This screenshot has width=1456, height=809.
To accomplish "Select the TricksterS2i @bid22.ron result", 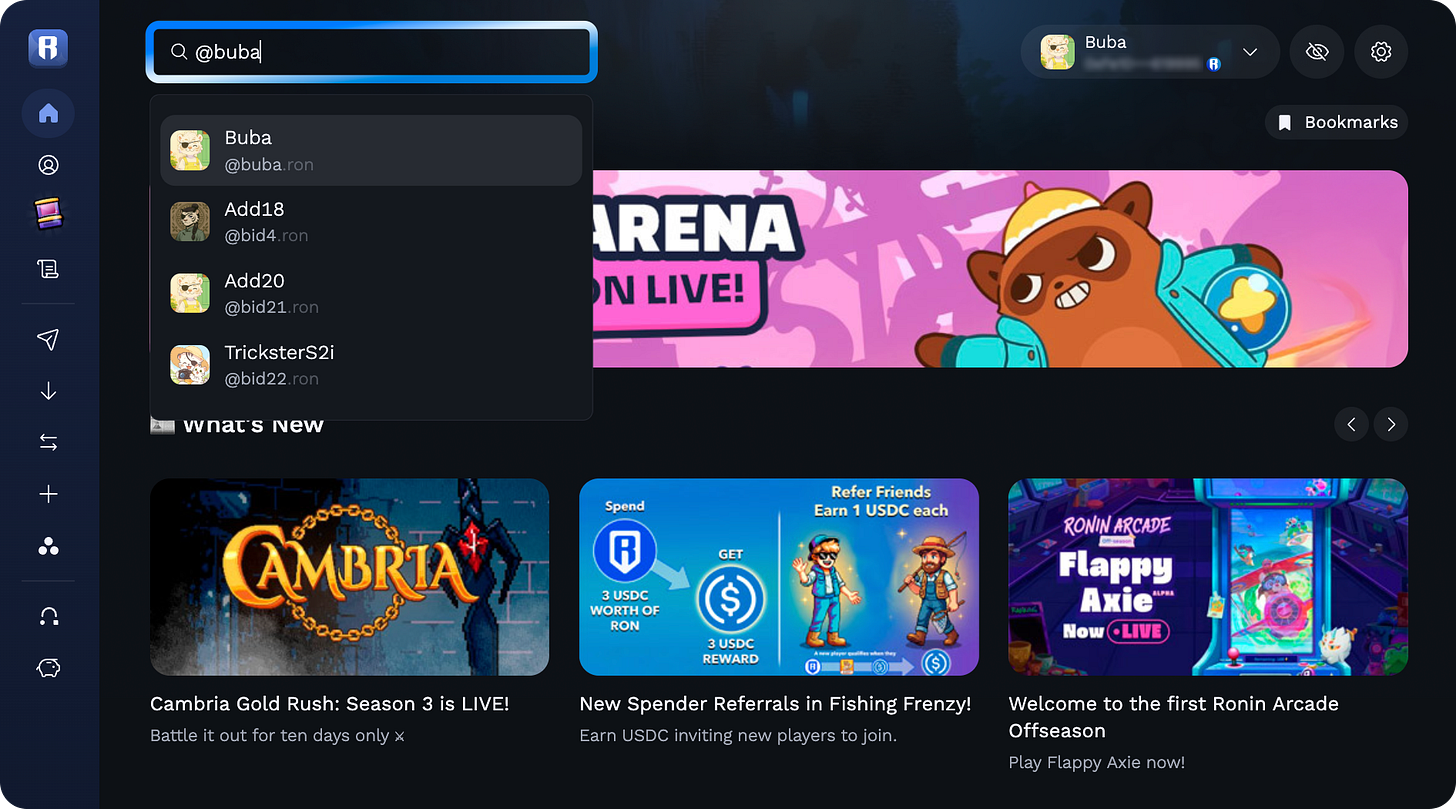I will click(371, 365).
